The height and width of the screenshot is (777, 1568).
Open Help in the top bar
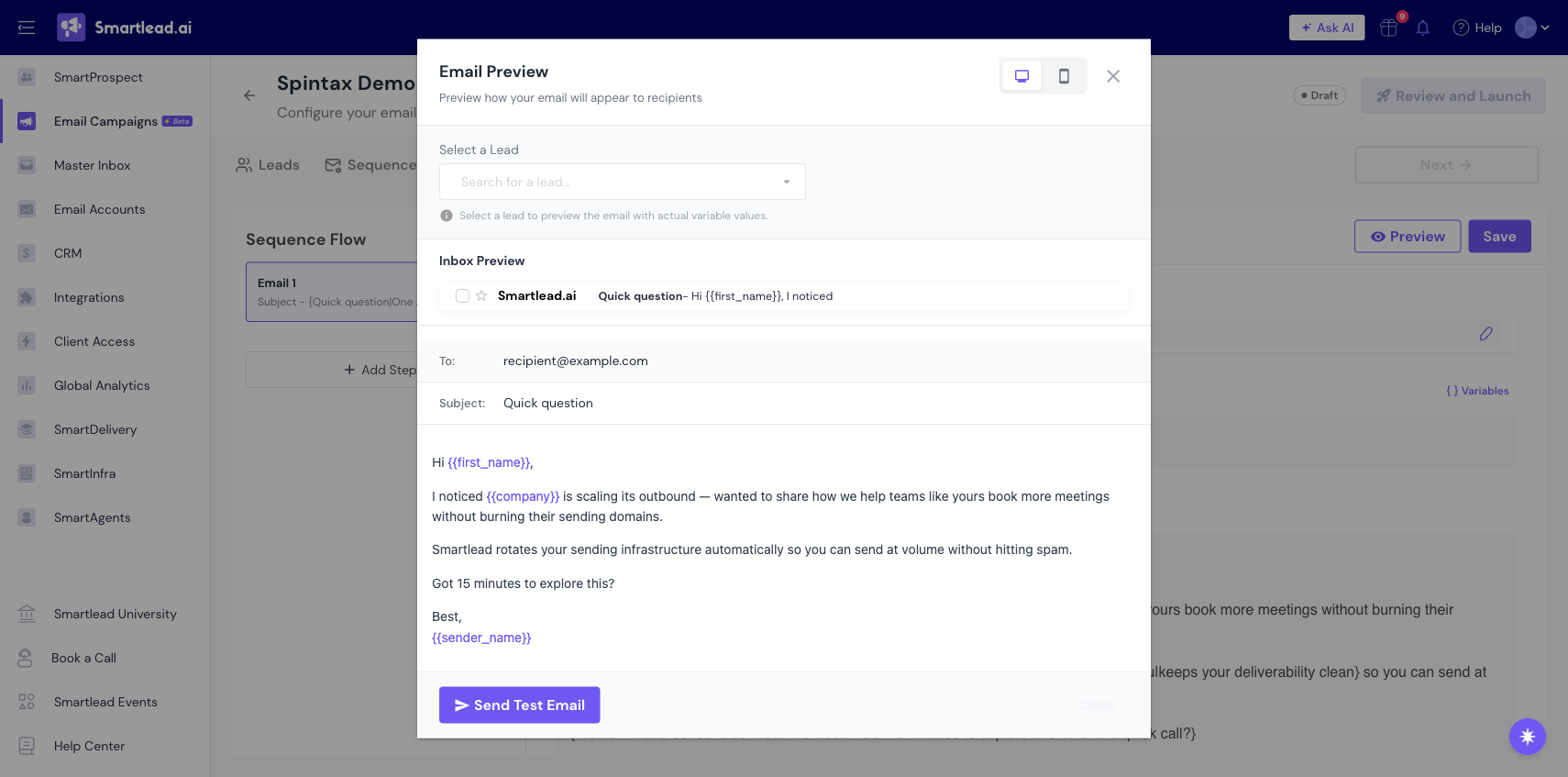click(1477, 28)
